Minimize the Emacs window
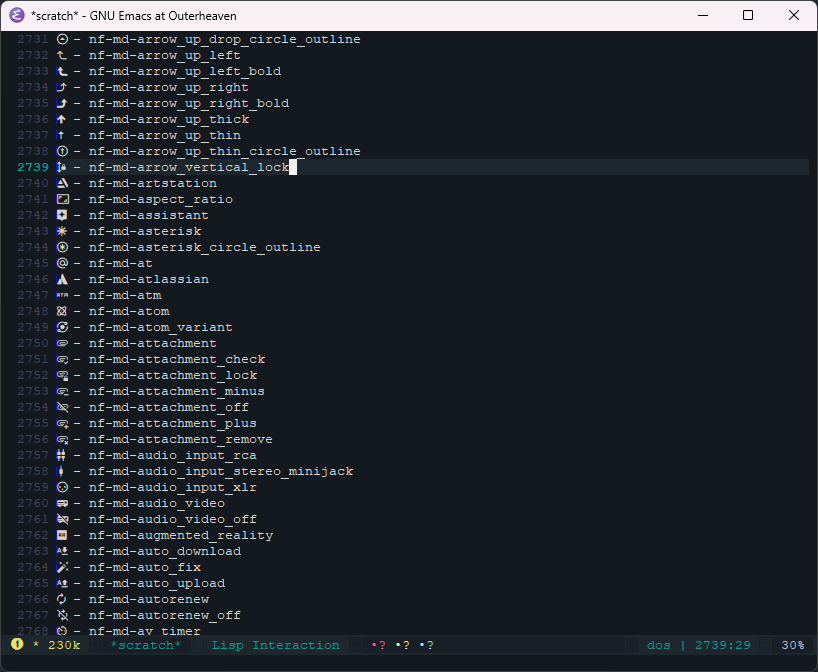Image resolution: width=818 pixels, height=672 pixels. point(703,15)
